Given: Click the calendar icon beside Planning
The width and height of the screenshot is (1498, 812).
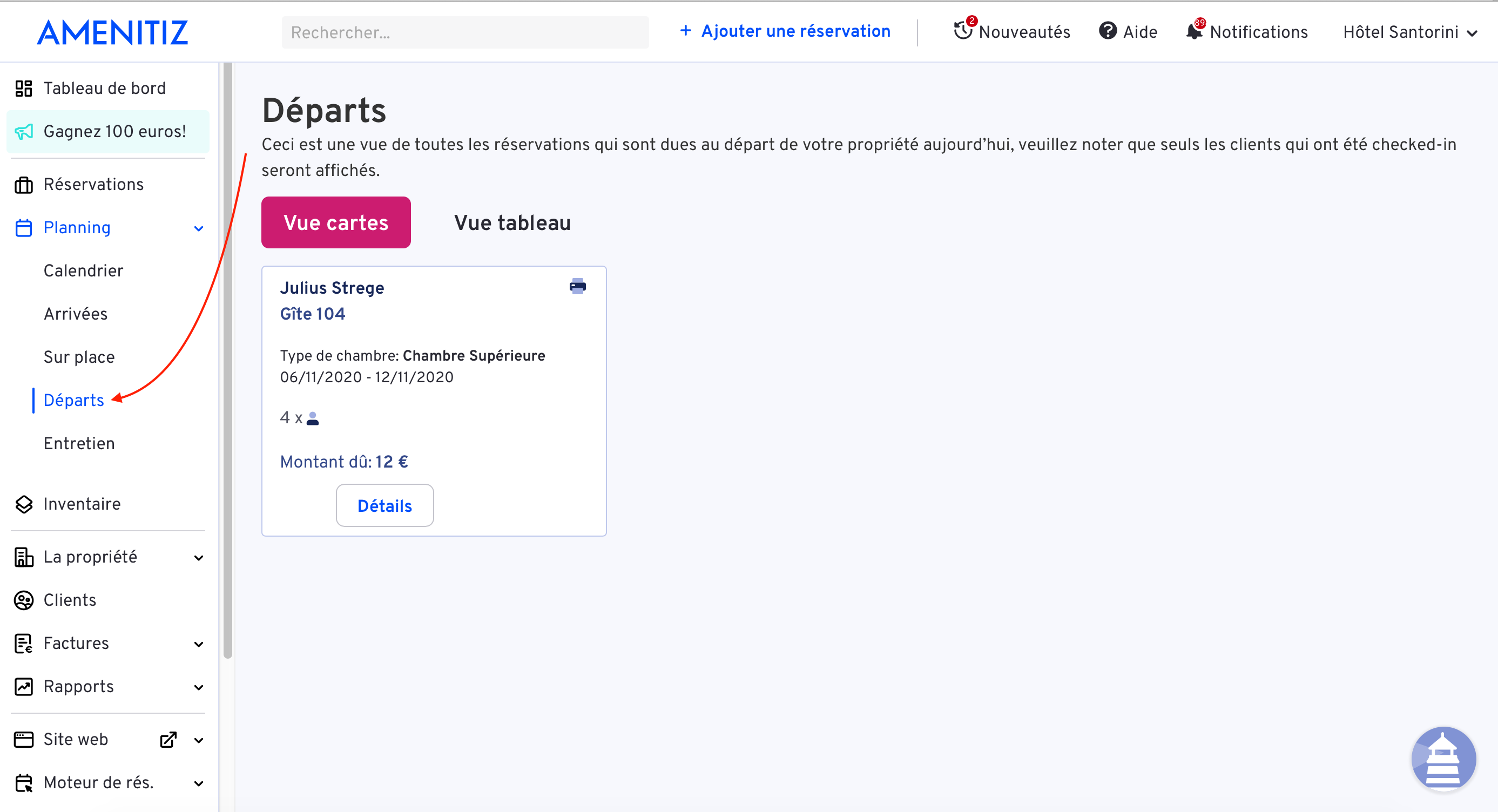Looking at the screenshot, I should click(x=24, y=228).
